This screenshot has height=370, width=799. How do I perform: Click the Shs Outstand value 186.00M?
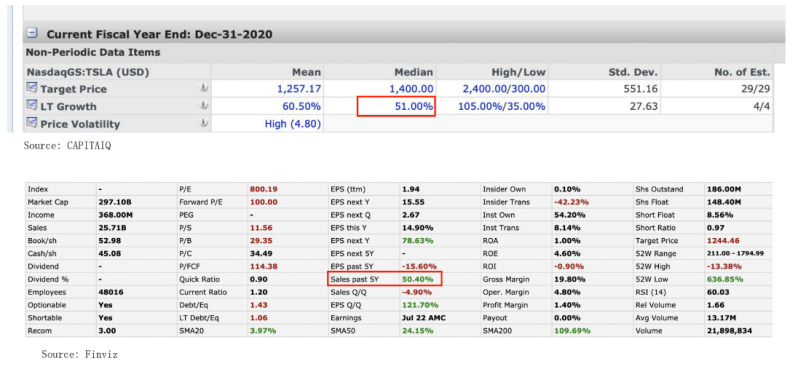click(724, 189)
